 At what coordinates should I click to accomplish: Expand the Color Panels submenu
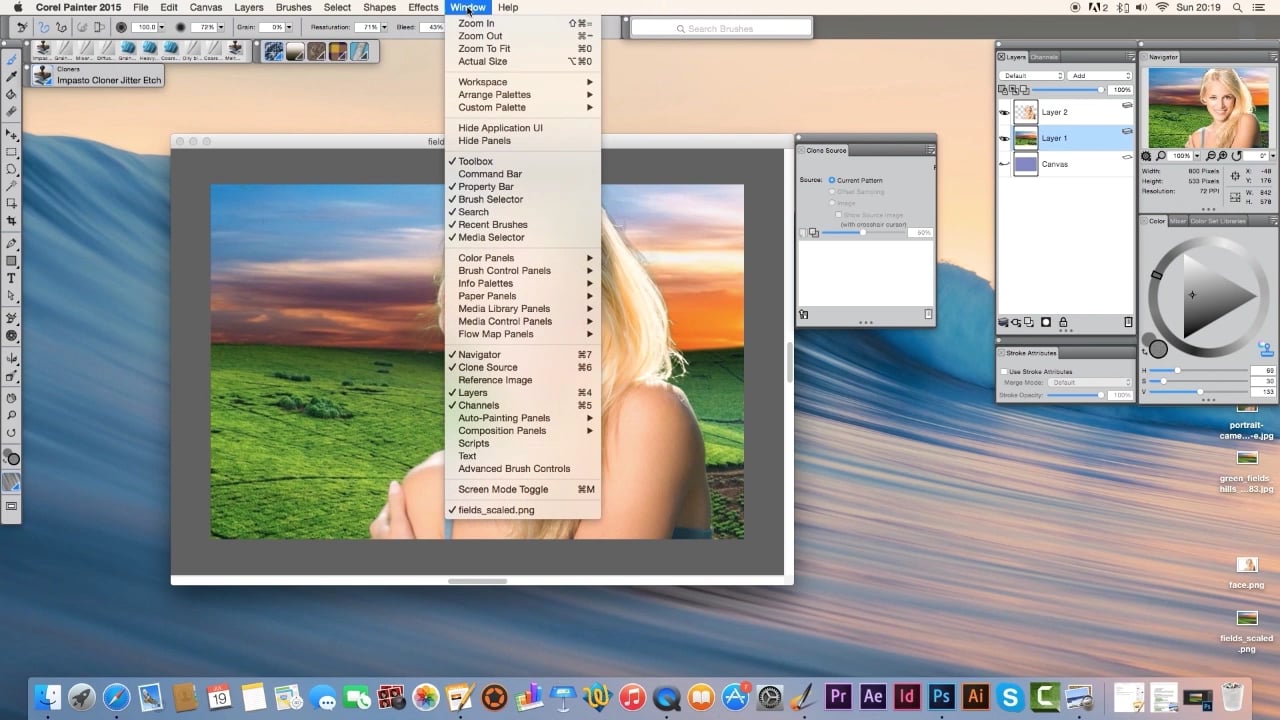[523, 258]
